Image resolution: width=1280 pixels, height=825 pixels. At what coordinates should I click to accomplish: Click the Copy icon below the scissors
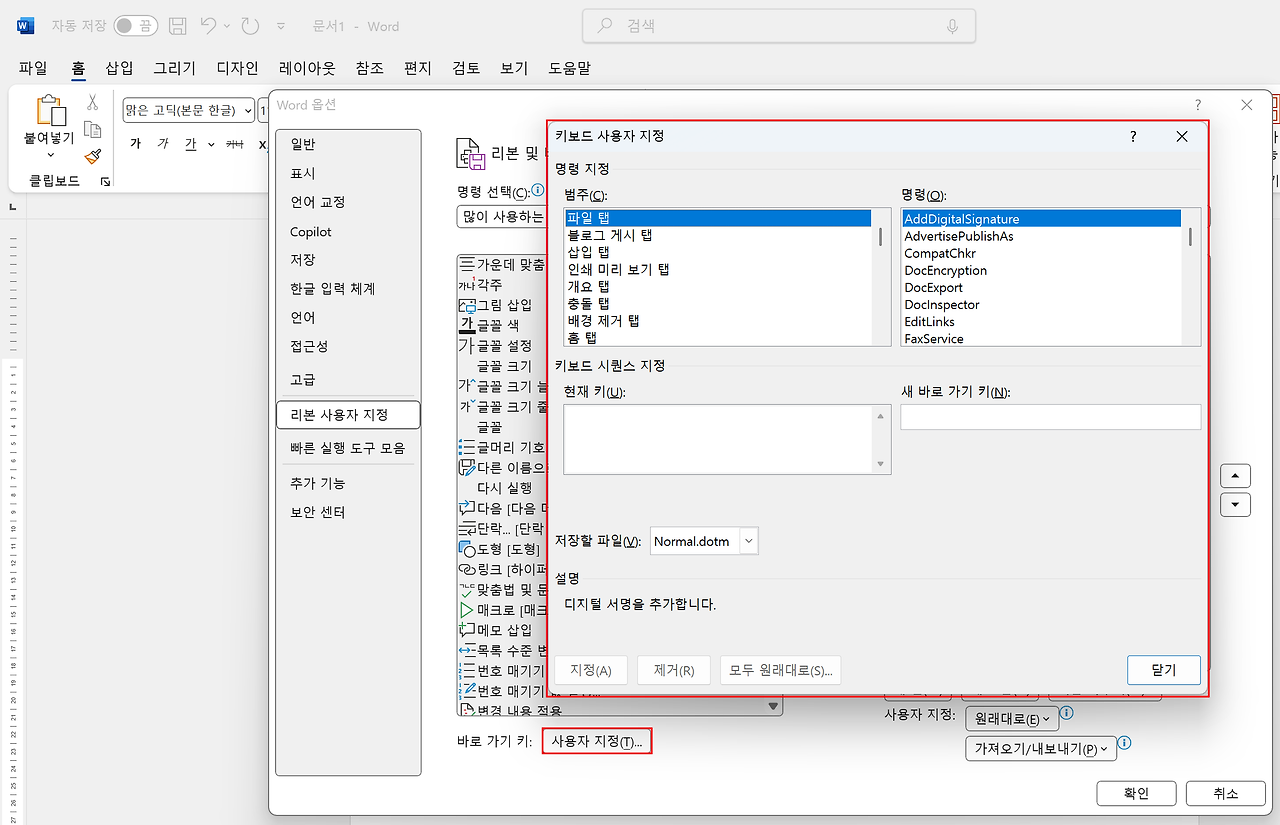pyautogui.click(x=93, y=131)
